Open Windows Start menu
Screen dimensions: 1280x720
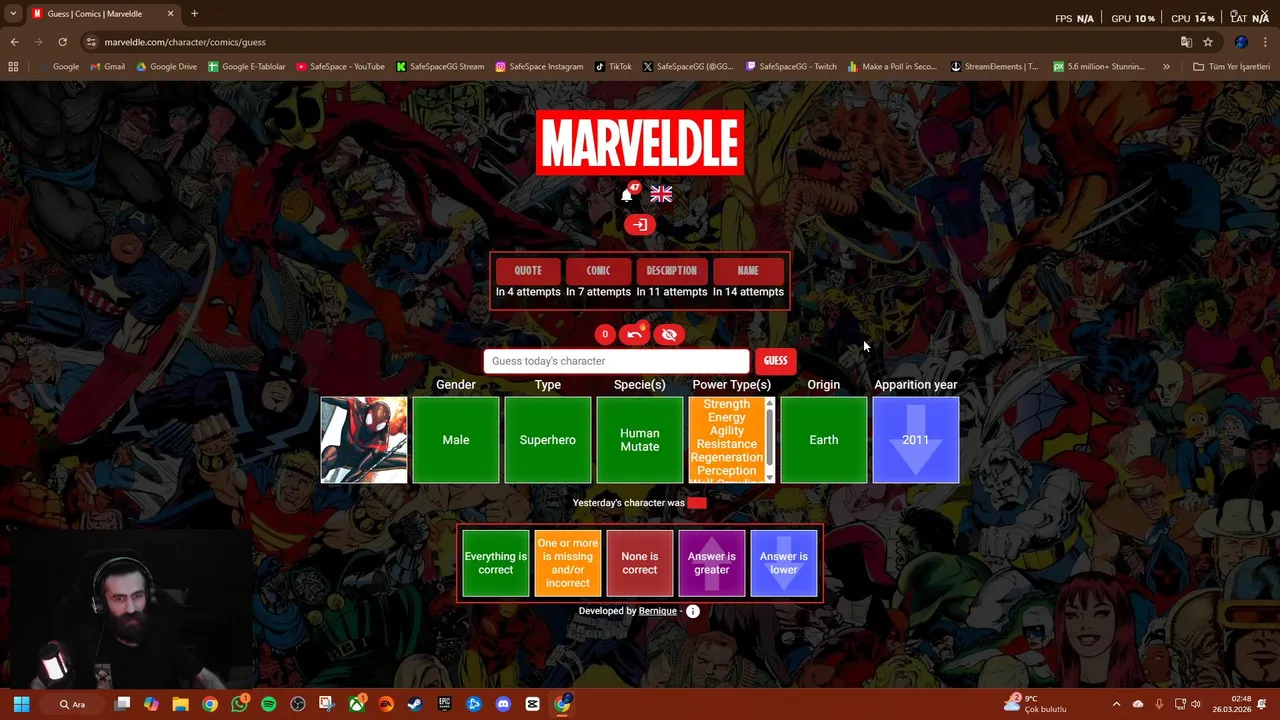21,704
